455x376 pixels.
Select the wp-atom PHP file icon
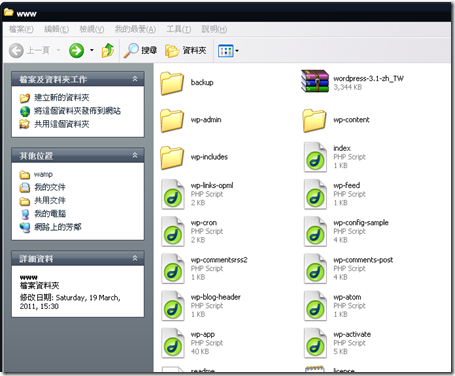[x=315, y=306]
